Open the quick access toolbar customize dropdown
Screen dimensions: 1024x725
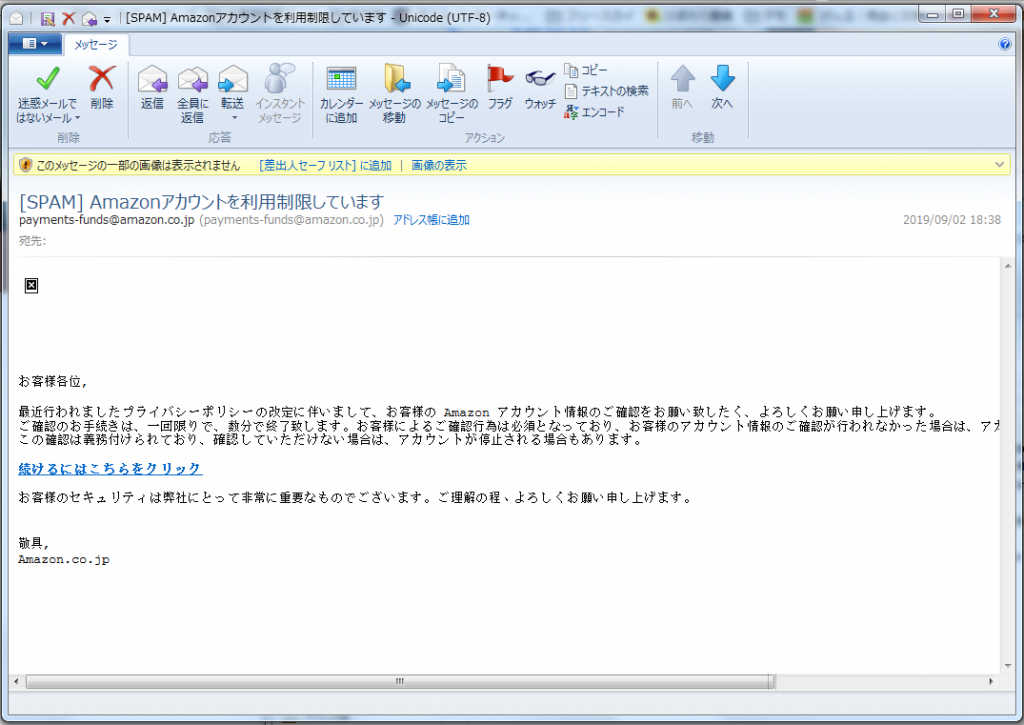[107, 19]
